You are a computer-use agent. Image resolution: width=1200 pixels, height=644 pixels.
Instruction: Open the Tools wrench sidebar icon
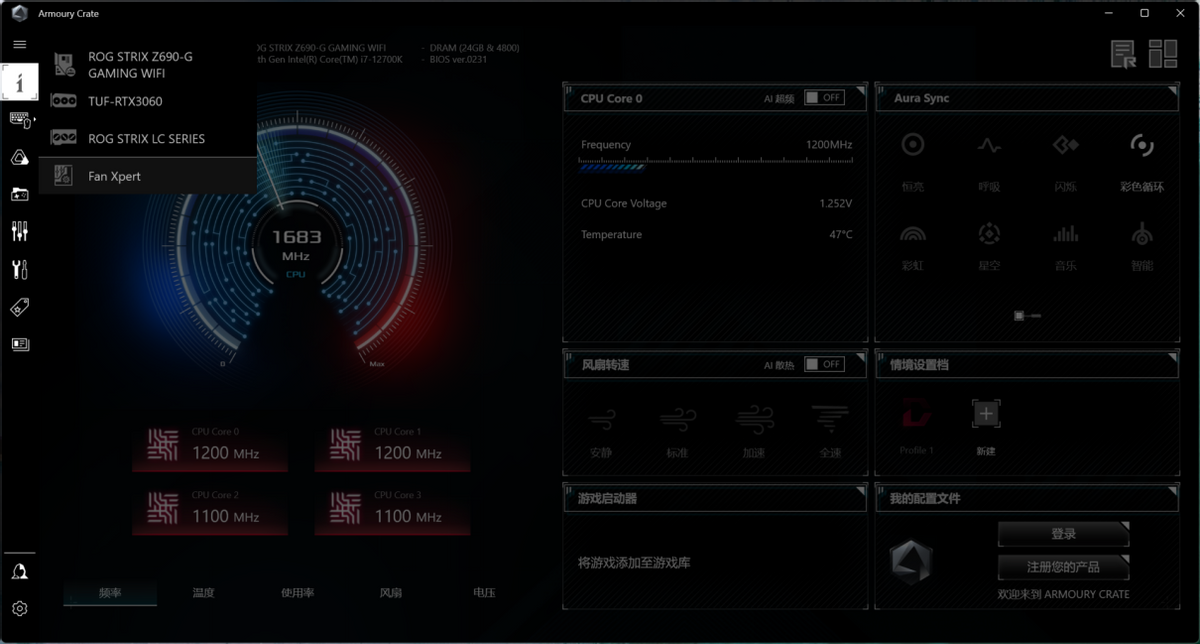pos(20,269)
